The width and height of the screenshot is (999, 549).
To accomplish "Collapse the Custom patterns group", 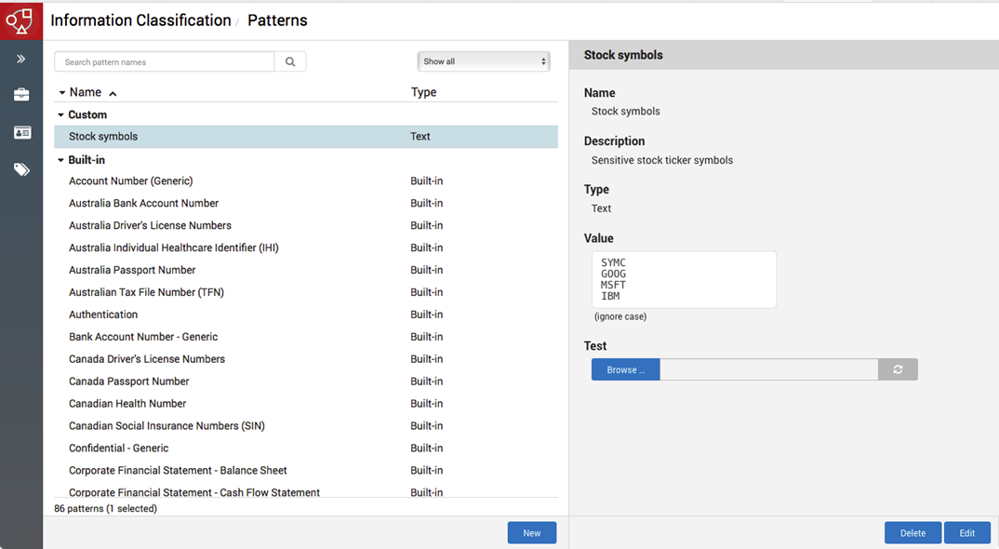I will point(61,115).
